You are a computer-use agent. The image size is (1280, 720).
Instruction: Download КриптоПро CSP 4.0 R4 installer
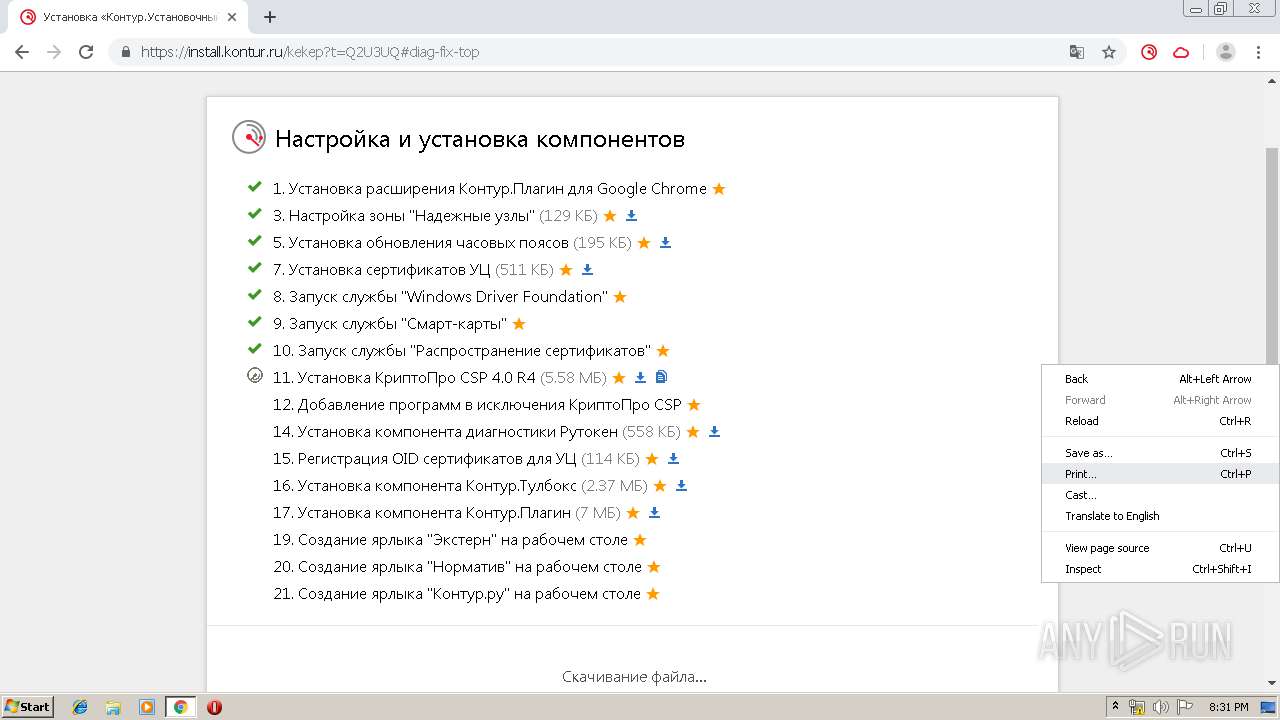click(x=640, y=378)
